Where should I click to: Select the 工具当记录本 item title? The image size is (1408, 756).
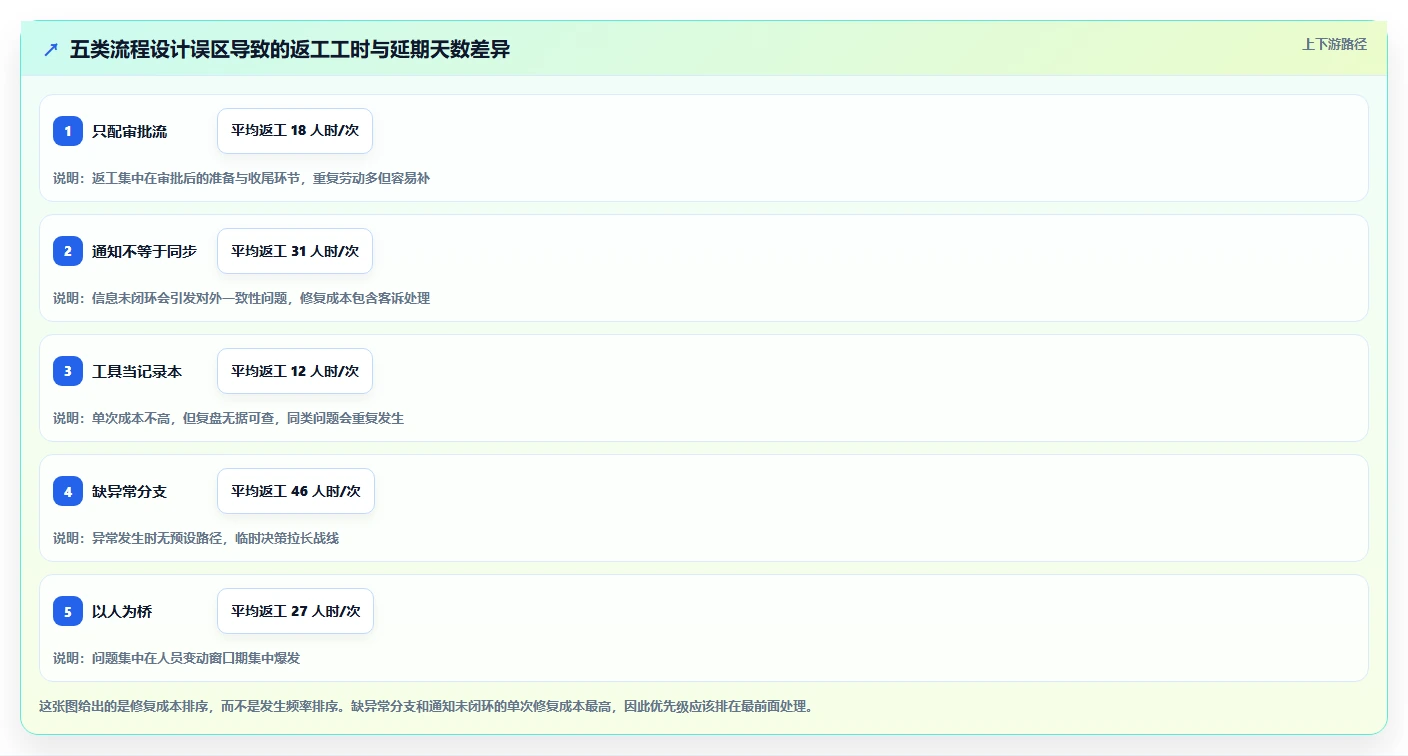click(x=137, y=371)
